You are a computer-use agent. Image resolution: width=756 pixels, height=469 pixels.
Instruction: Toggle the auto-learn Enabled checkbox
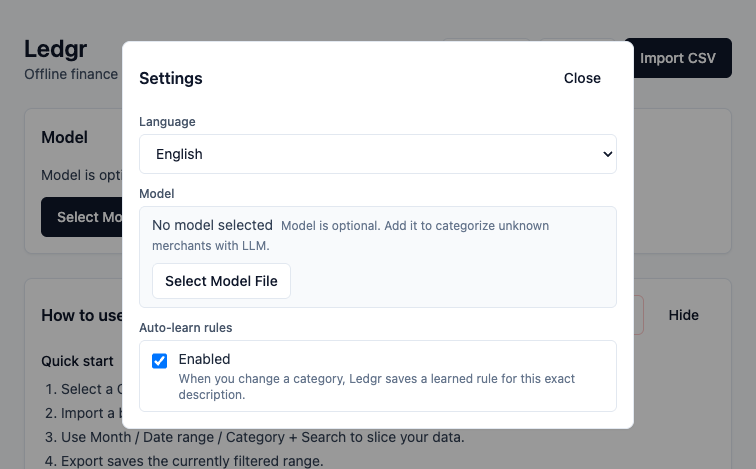coord(159,361)
